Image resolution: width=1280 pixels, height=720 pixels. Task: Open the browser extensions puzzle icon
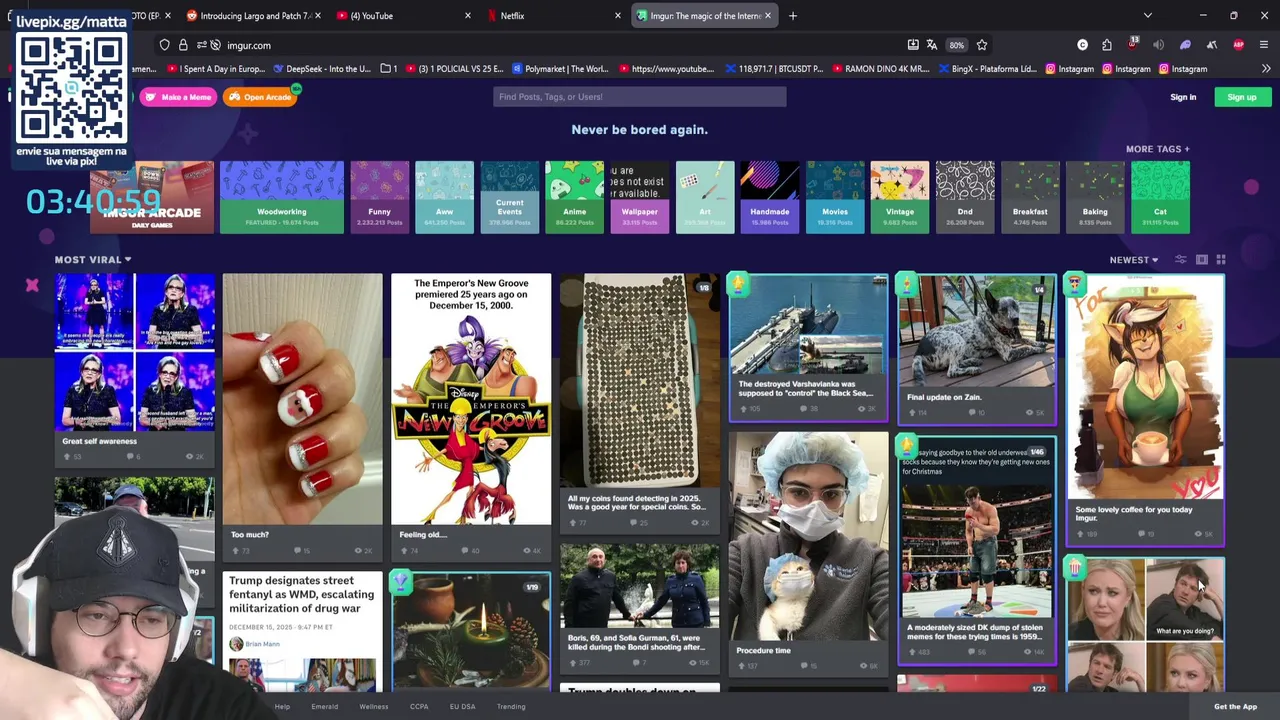pyautogui.click(x=1107, y=45)
